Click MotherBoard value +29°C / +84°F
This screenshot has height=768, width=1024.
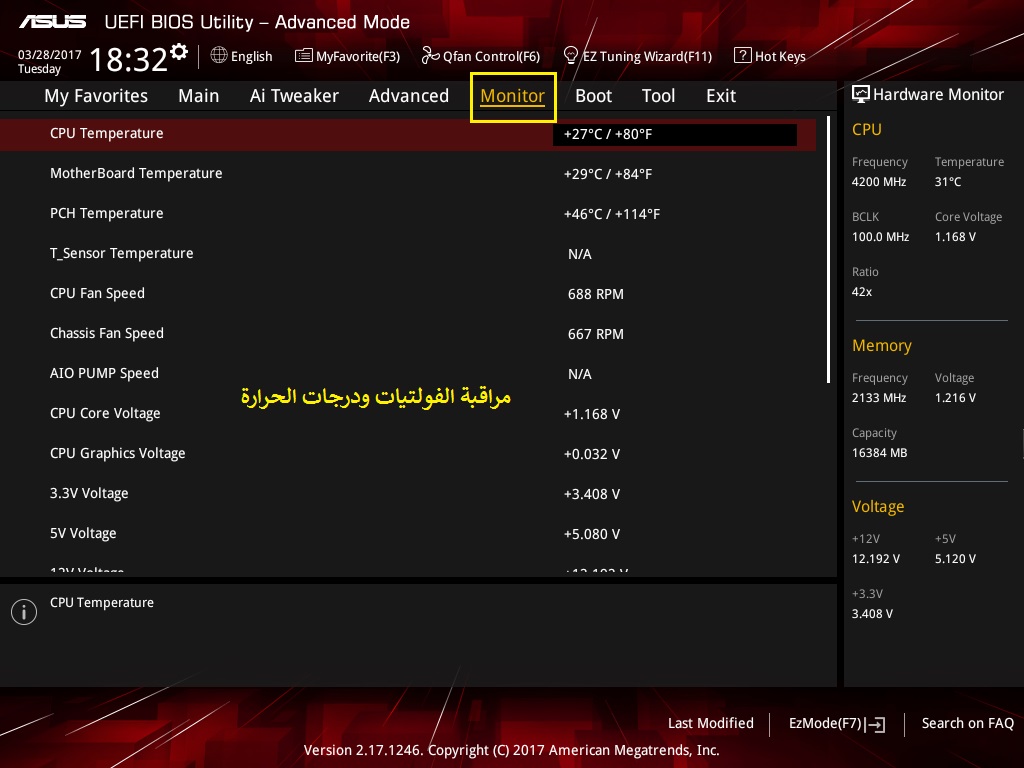click(608, 174)
